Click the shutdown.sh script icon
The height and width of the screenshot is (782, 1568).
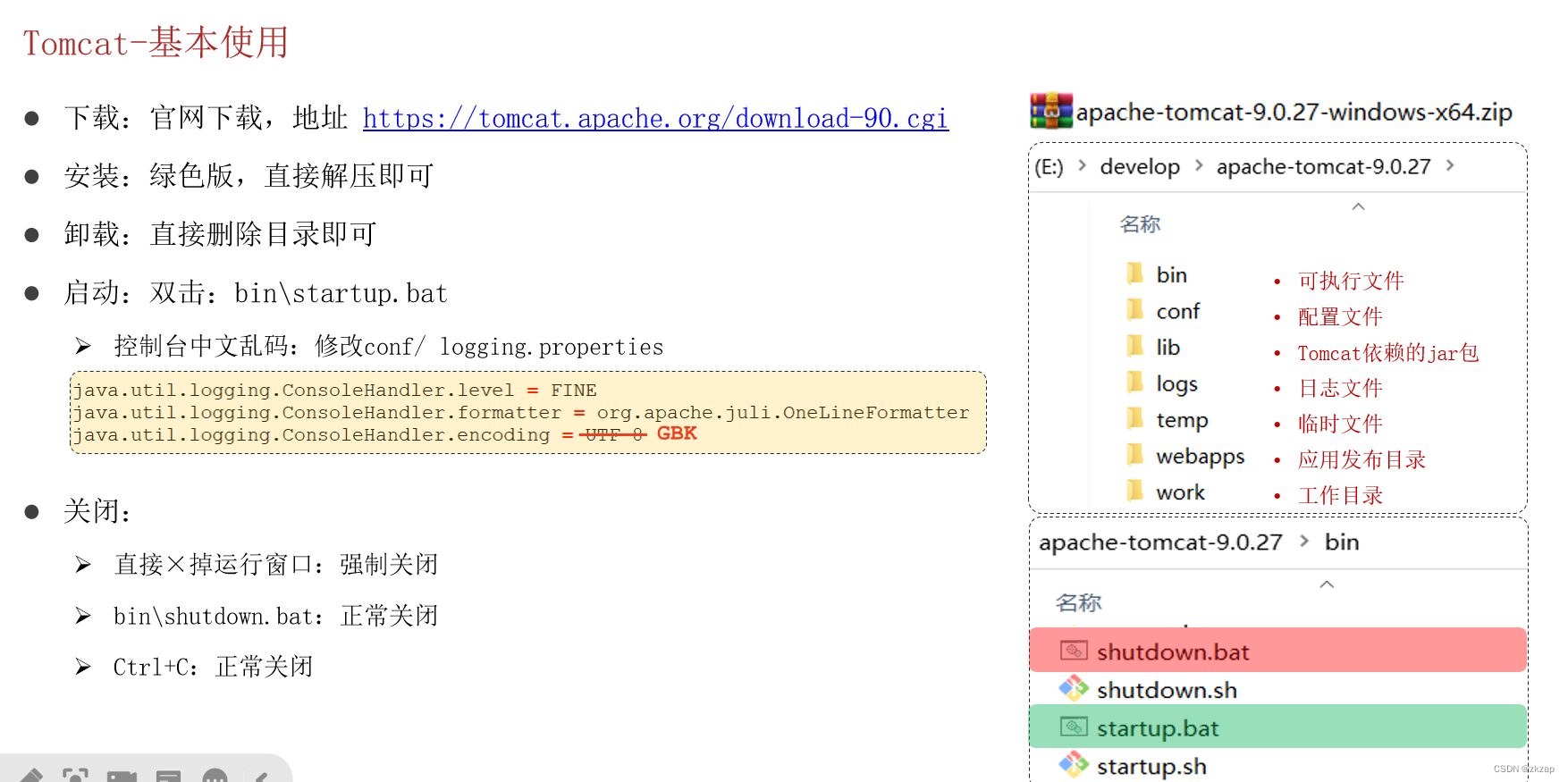click(x=1074, y=688)
